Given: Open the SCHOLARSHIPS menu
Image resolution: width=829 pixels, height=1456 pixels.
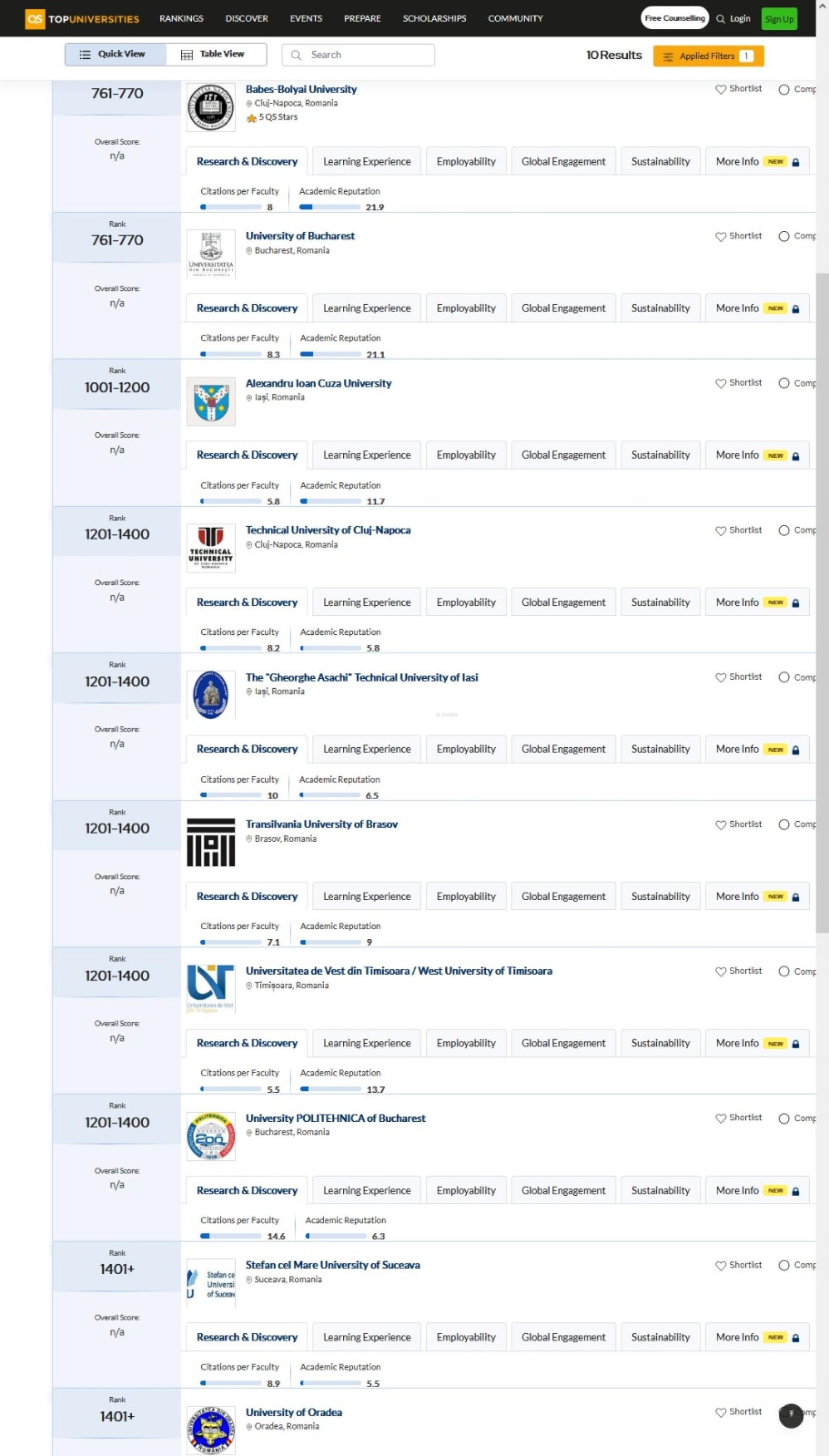Looking at the screenshot, I should point(434,19).
